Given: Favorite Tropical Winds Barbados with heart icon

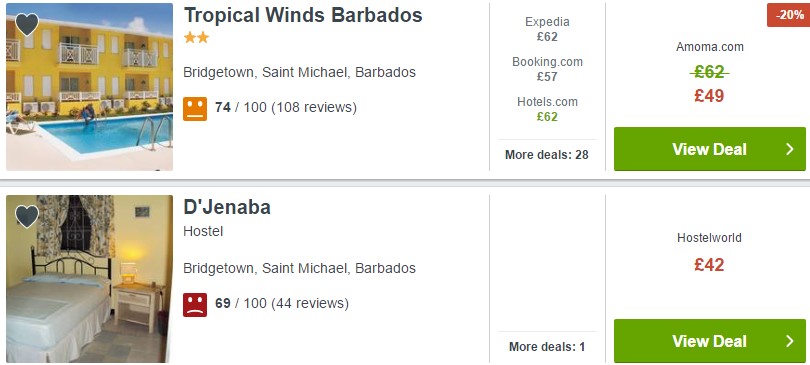Looking at the screenshot, I should pos(27,24).
